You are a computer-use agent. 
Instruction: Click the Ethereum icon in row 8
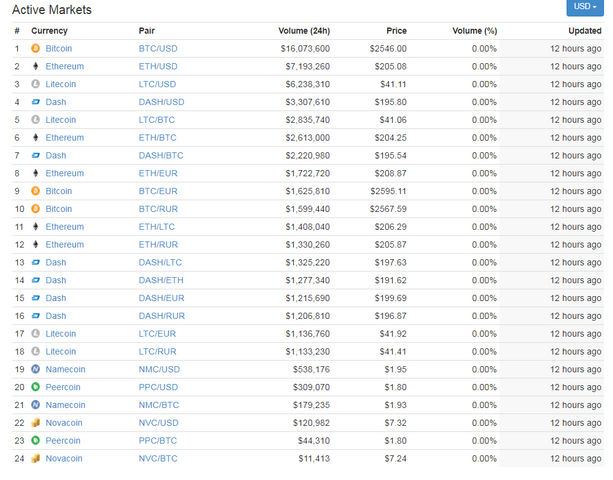[36, 173]
